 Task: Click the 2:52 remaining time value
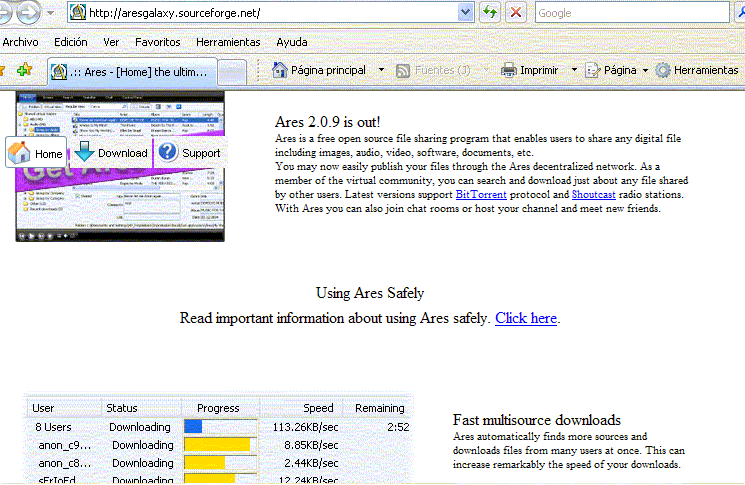(398, 427)
